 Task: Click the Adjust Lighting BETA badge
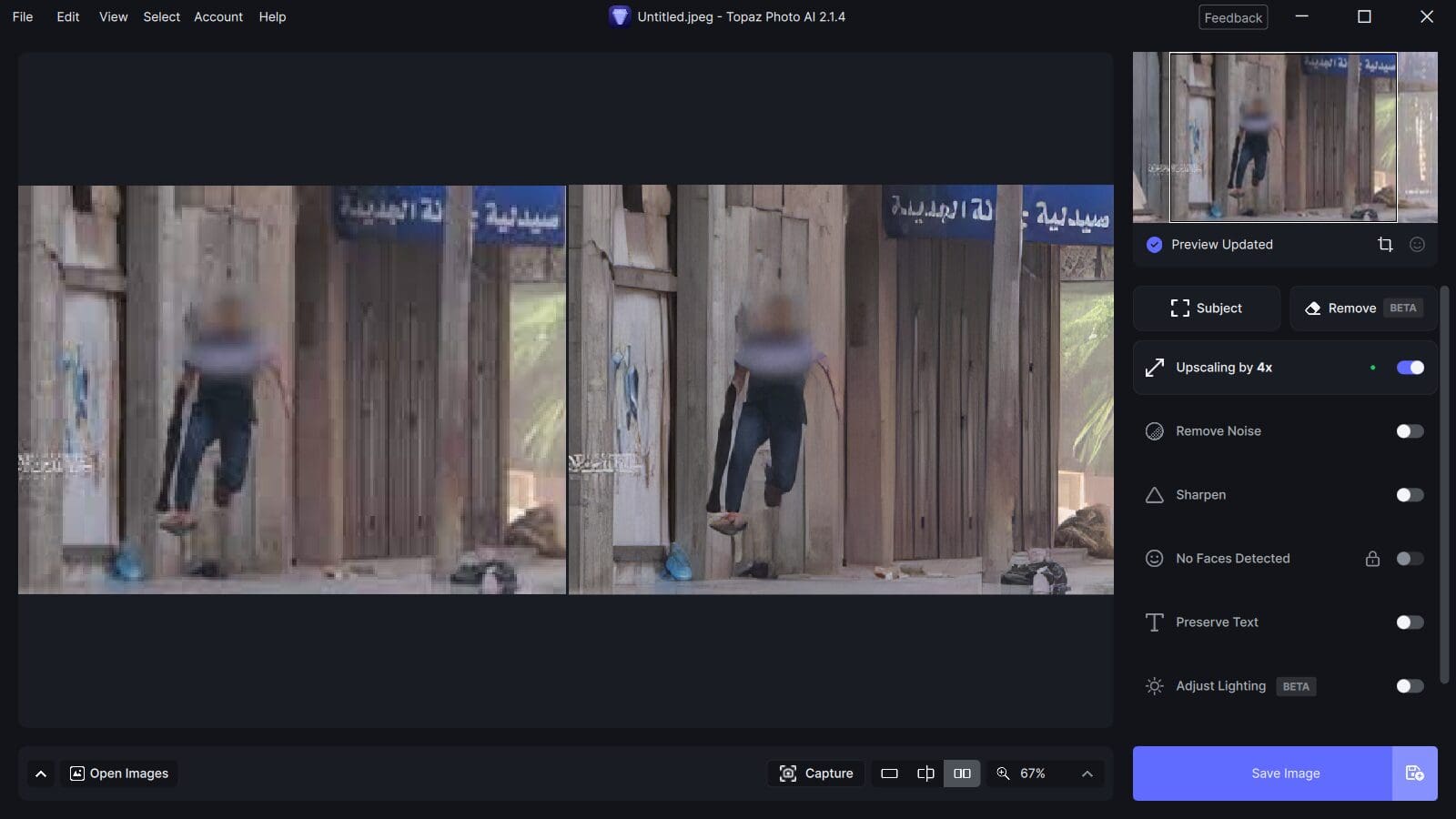pyautogui.click(x=1296, y=686)
